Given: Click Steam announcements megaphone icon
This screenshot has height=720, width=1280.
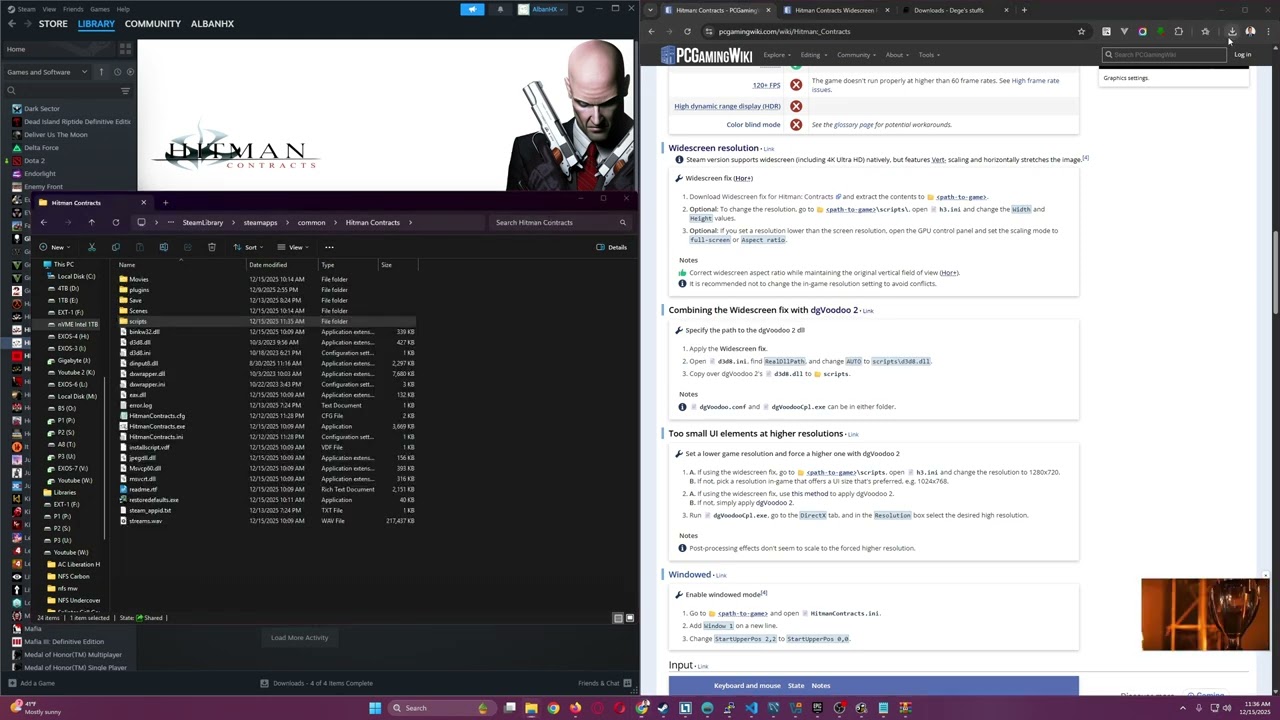Looking at the screenshot, I should 472,9.
